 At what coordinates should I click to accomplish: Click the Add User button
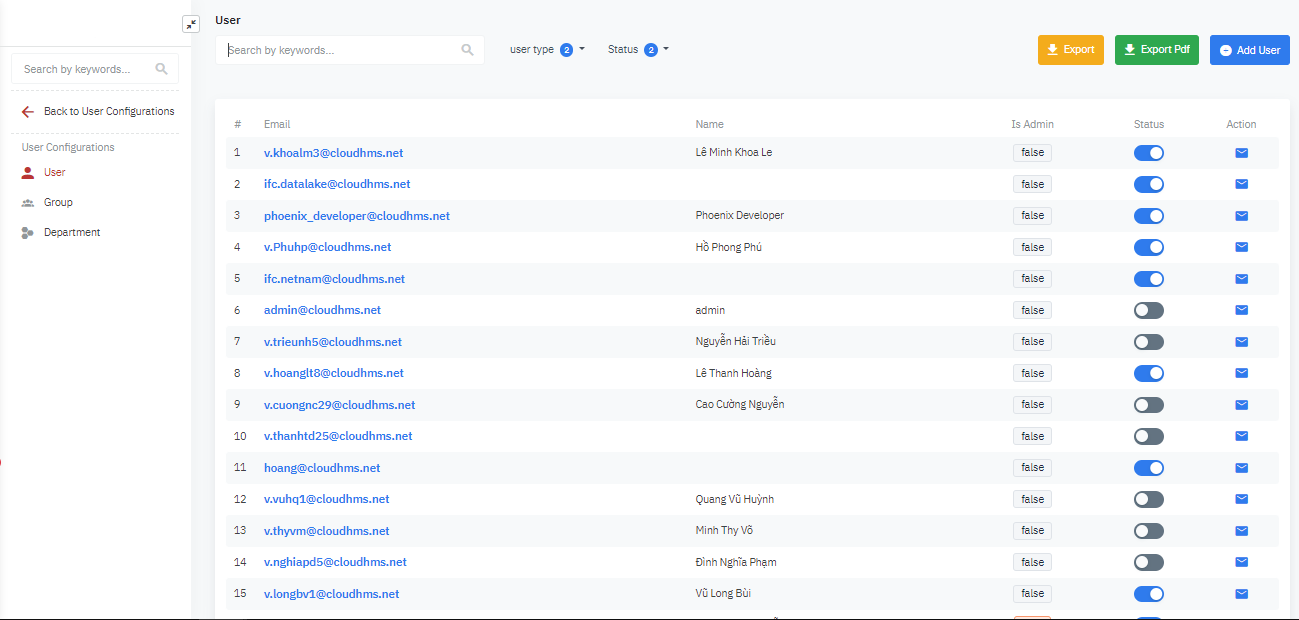pyautogui.click(x=1249, y=50)
